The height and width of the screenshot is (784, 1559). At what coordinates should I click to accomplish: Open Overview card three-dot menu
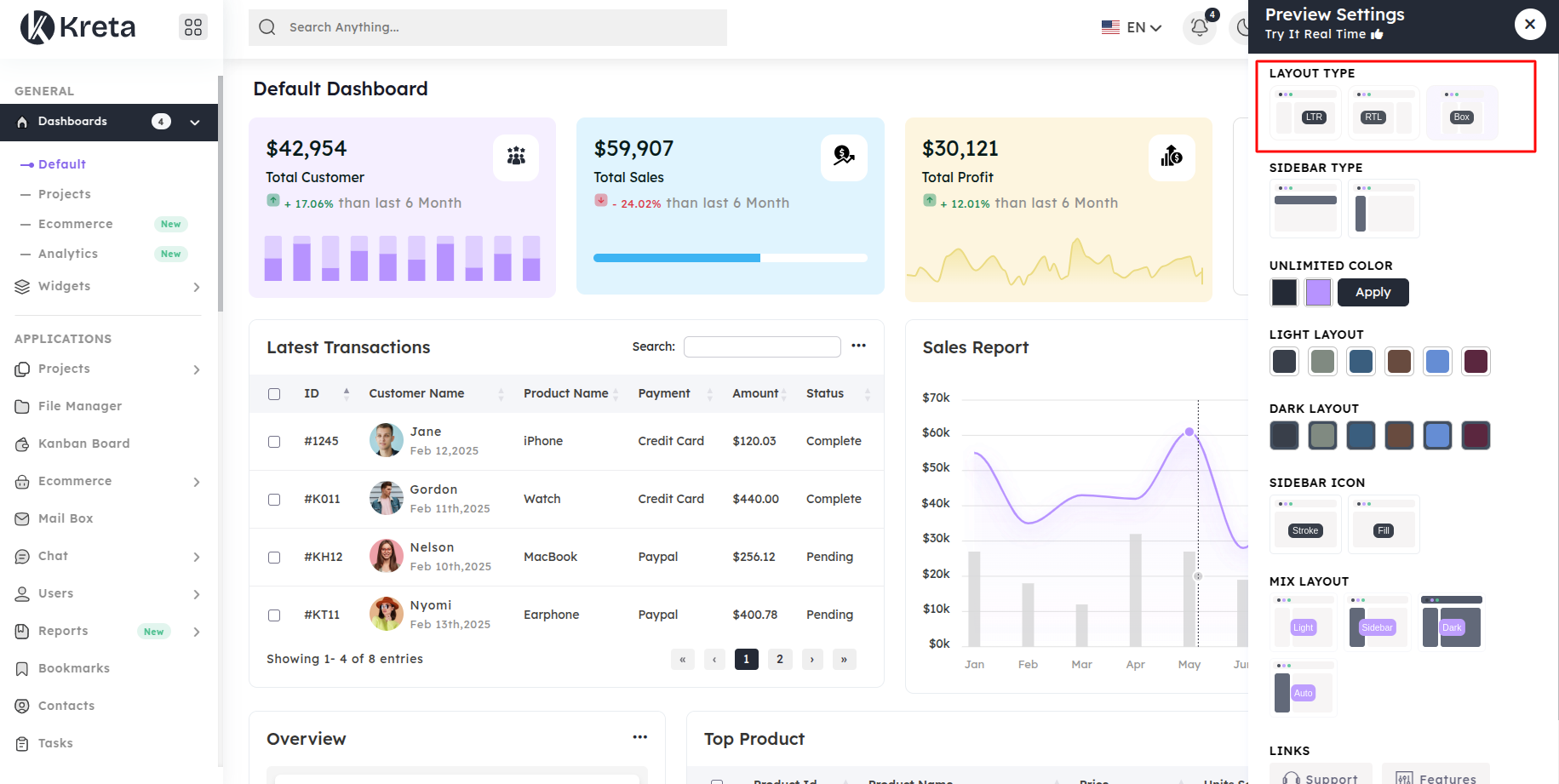(x=639, y=737)
